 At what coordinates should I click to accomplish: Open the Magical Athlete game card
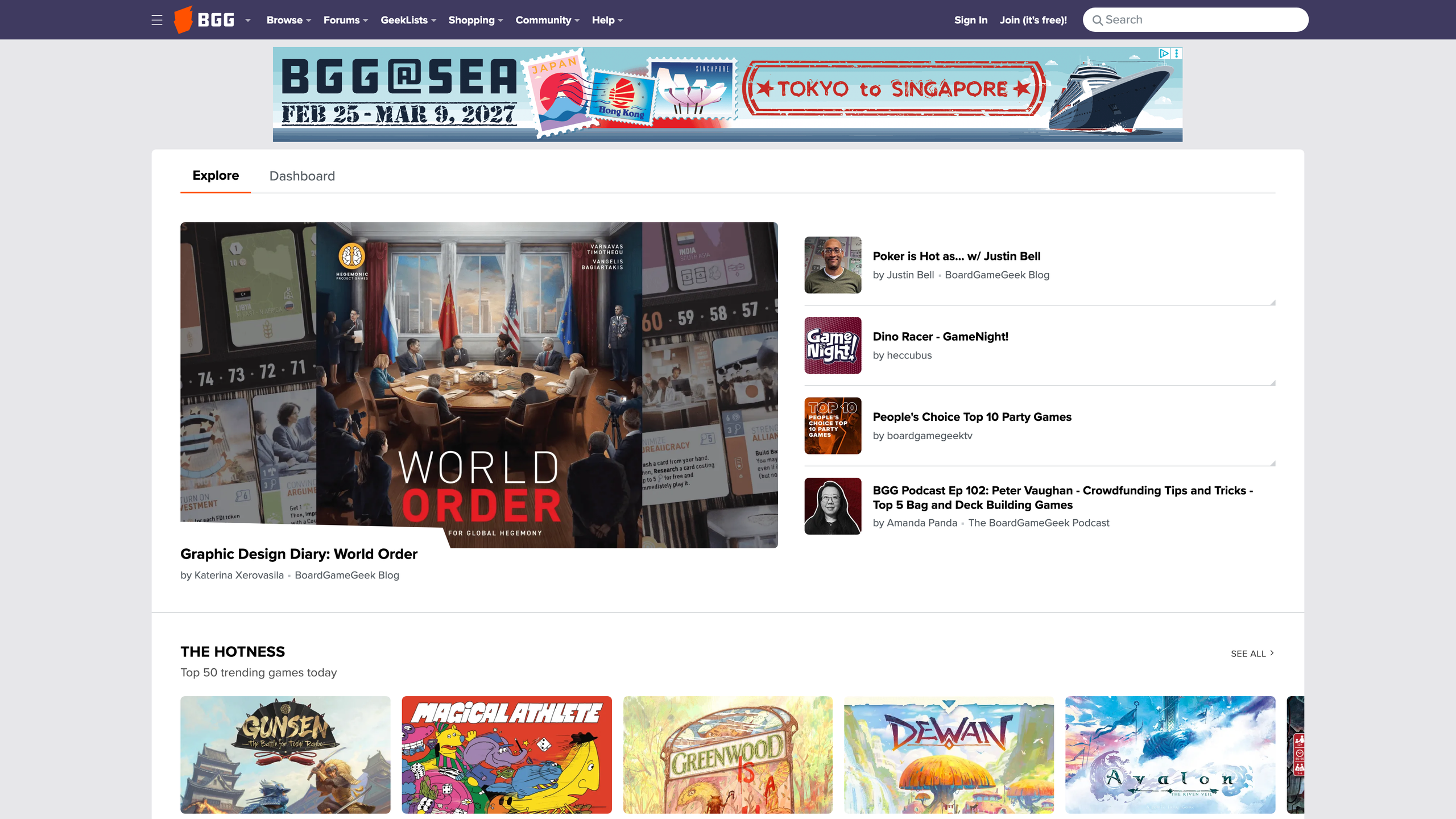[x=507, y=755]
